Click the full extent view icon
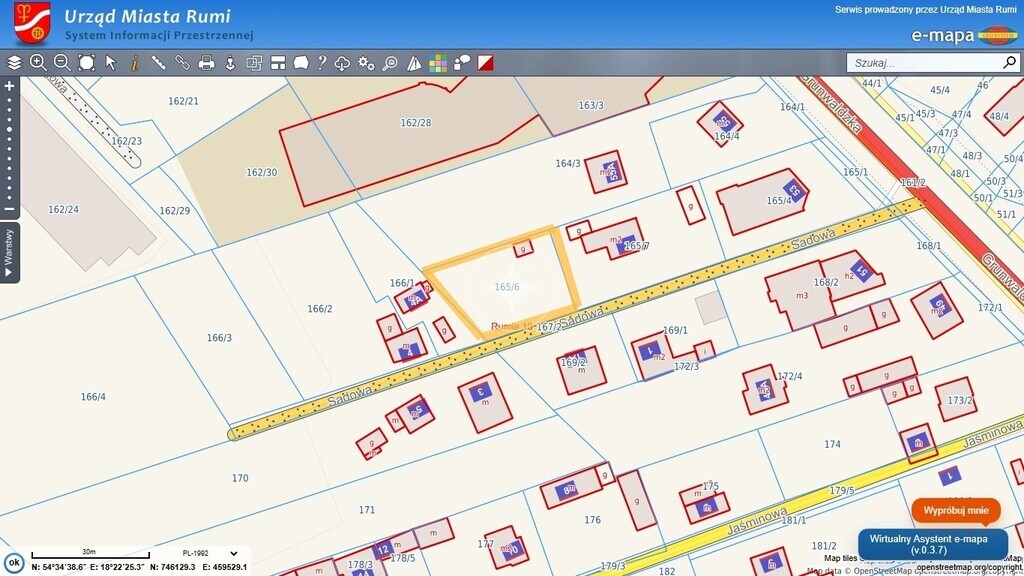 [87, 63]
